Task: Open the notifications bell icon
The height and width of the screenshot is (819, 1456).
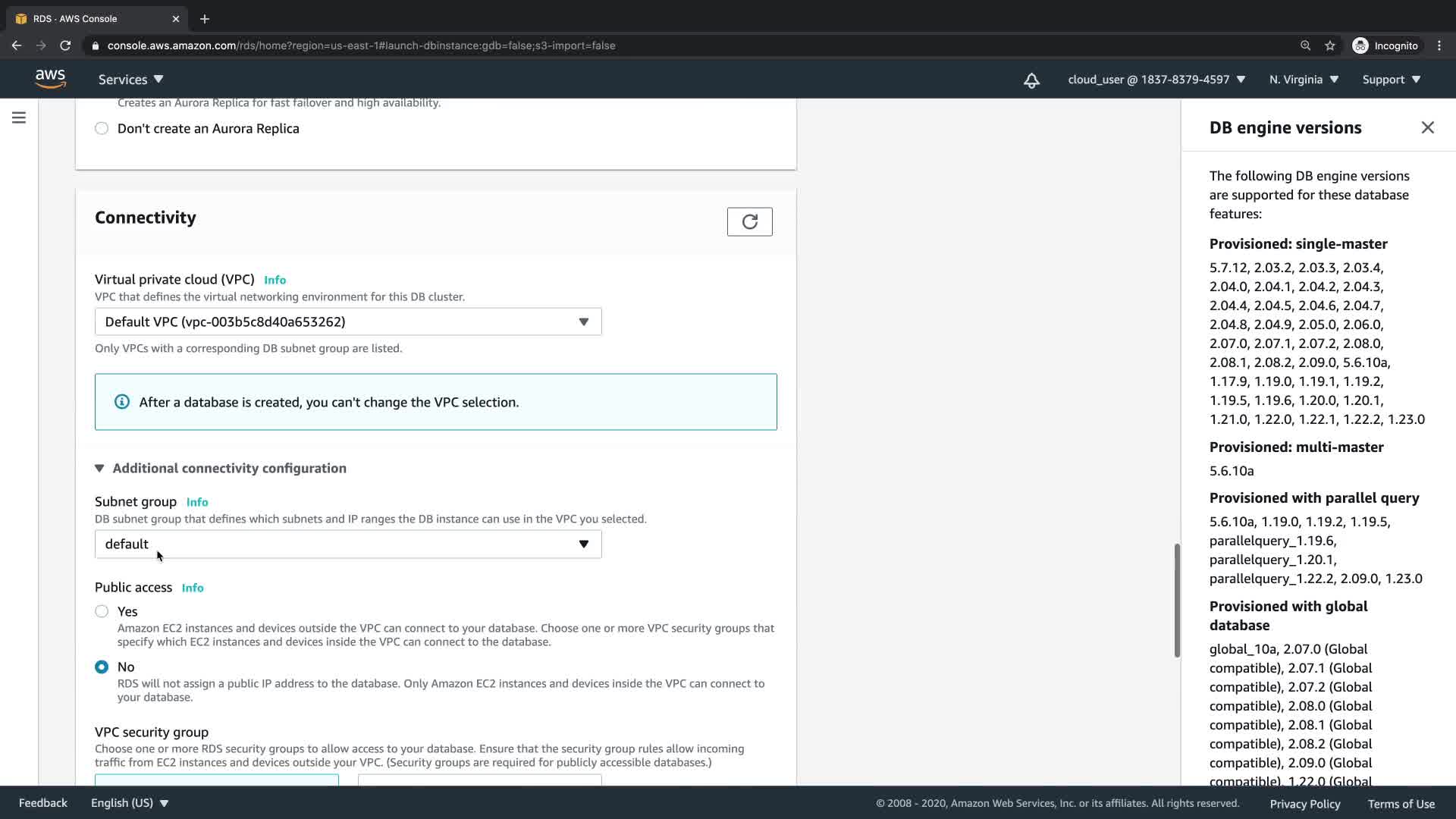Action: click(x=1031, y=80)
